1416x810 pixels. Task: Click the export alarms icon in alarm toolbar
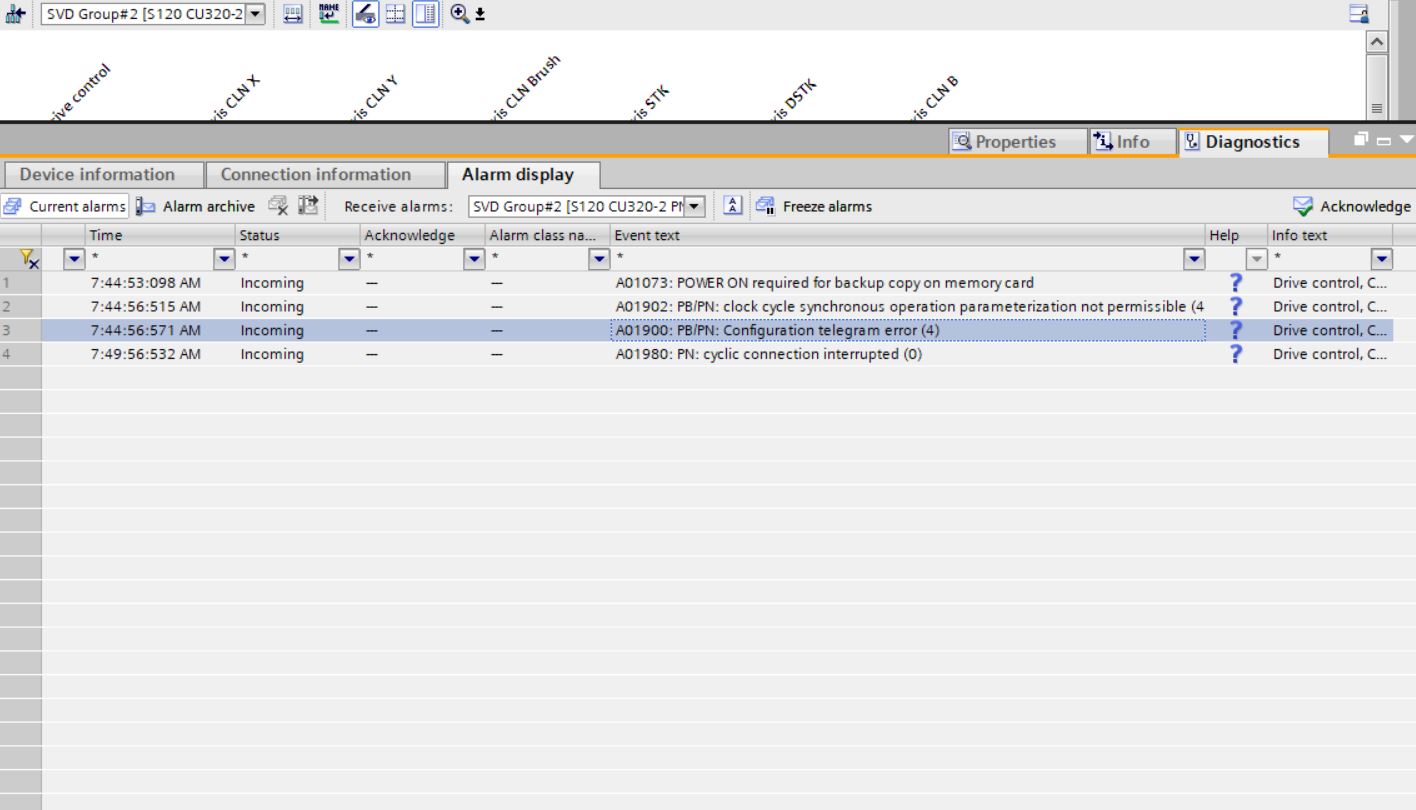309,207
